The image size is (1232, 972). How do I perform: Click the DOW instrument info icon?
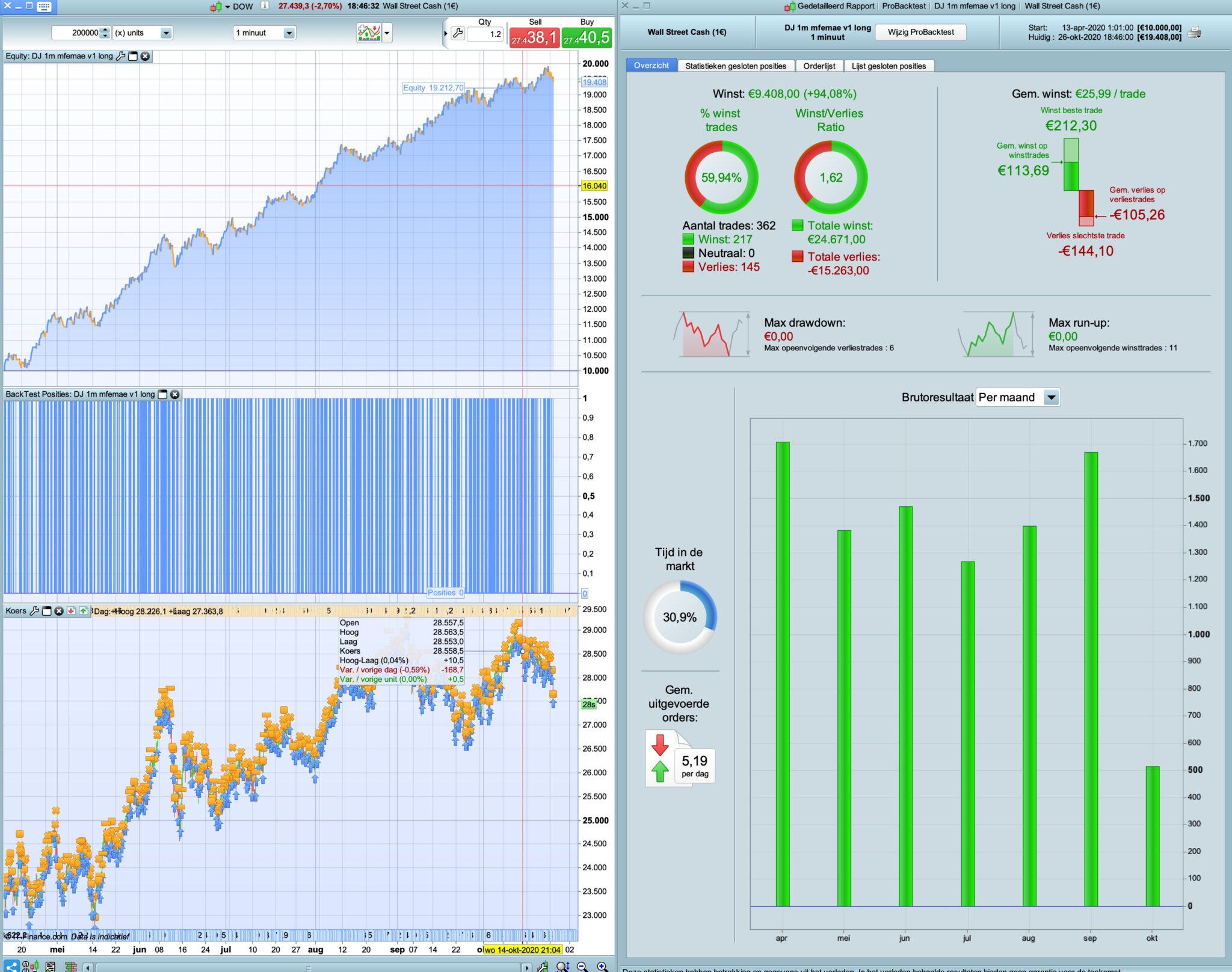tap(265, 6)
